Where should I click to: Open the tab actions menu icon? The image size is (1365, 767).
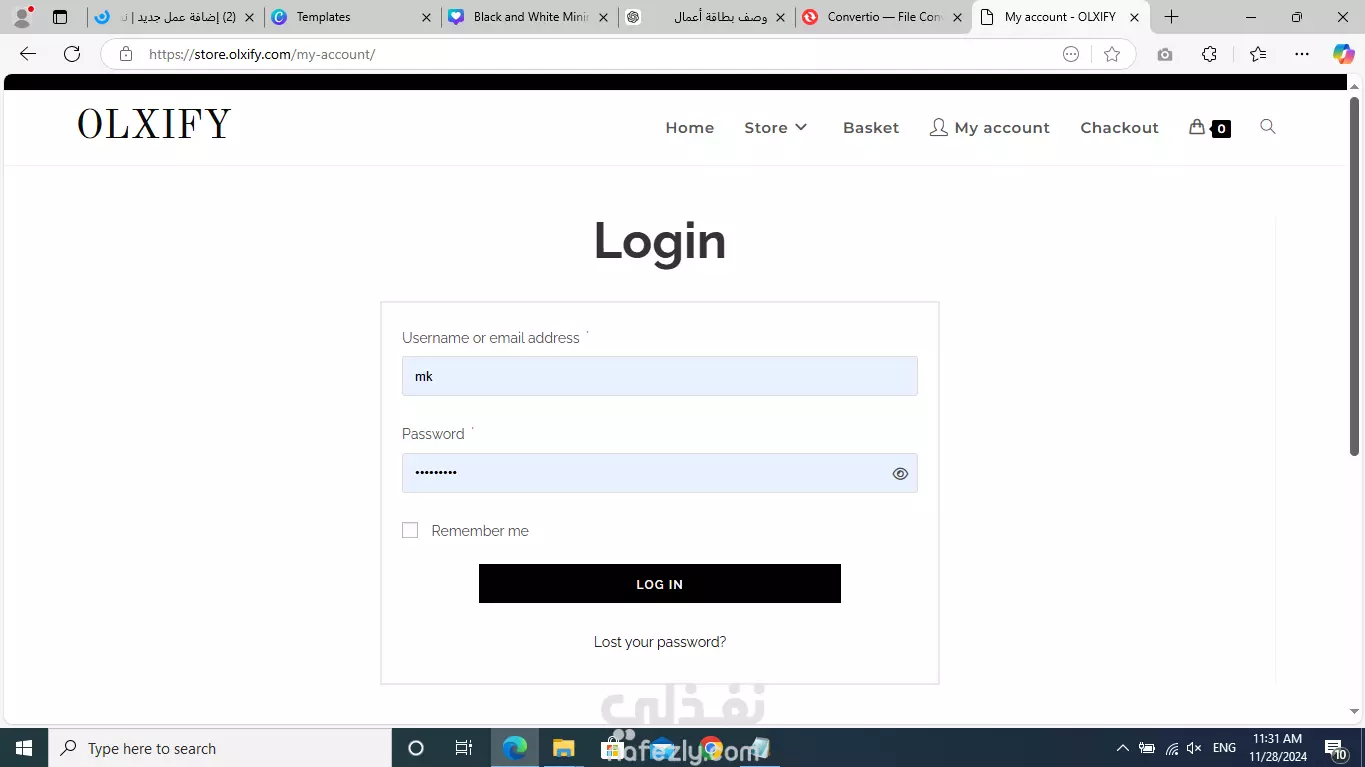(x=60, y=17)
